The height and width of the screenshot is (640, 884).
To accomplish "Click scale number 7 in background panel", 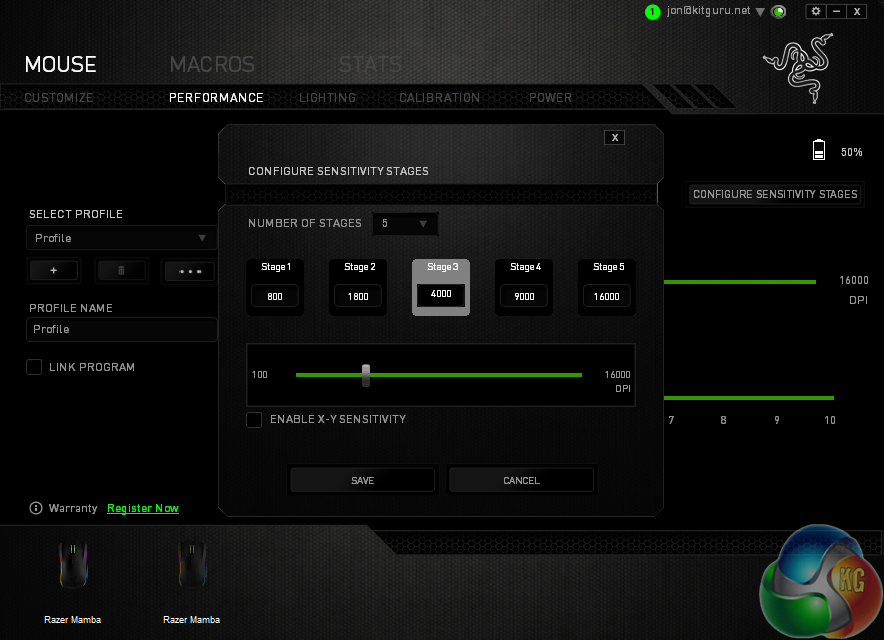I will pos(671,420).
